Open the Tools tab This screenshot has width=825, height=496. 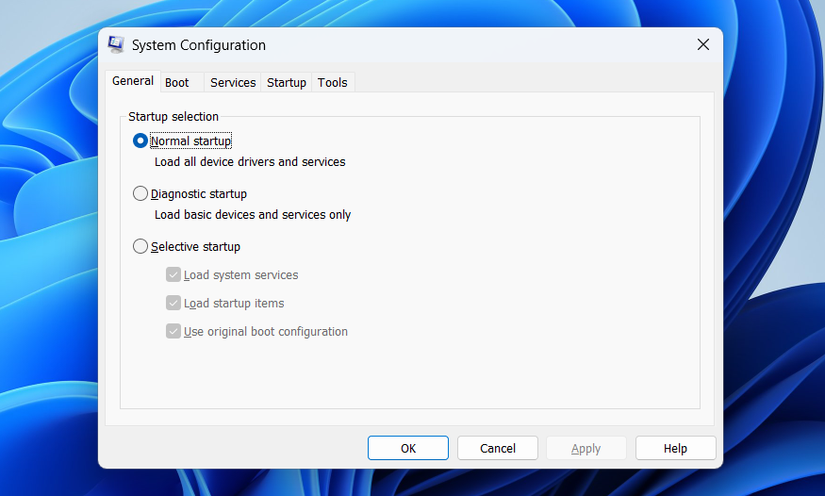(x=333, y=83)
